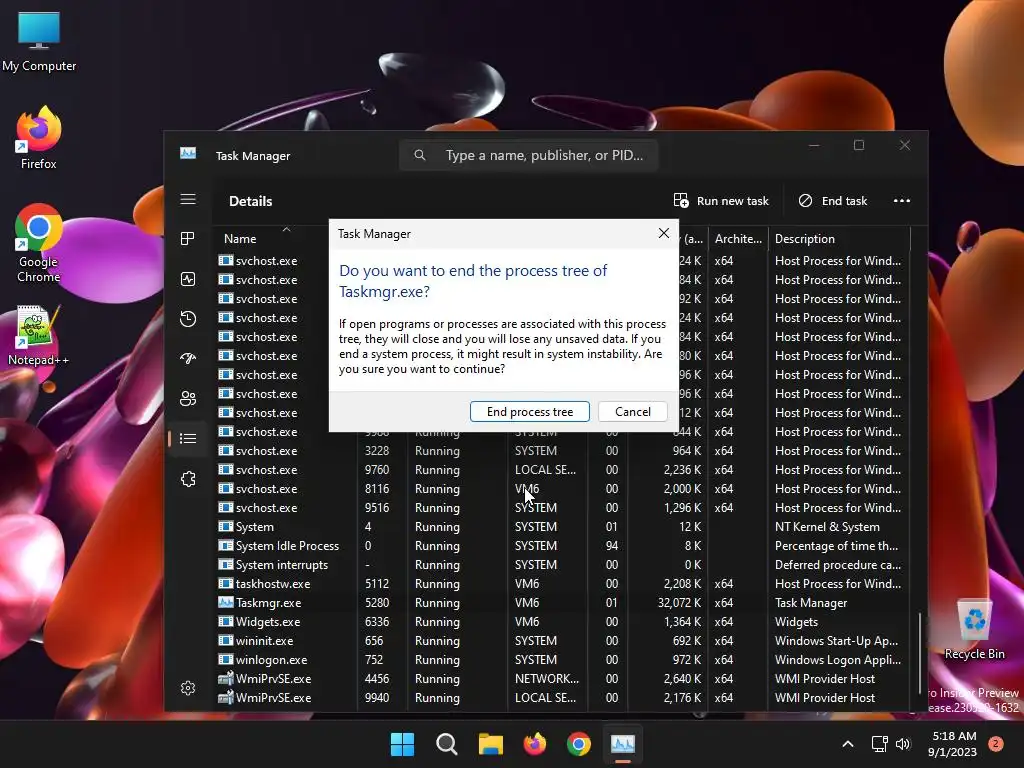Select the System Idle Process row
1024x768 pixels.
point(562,545)
